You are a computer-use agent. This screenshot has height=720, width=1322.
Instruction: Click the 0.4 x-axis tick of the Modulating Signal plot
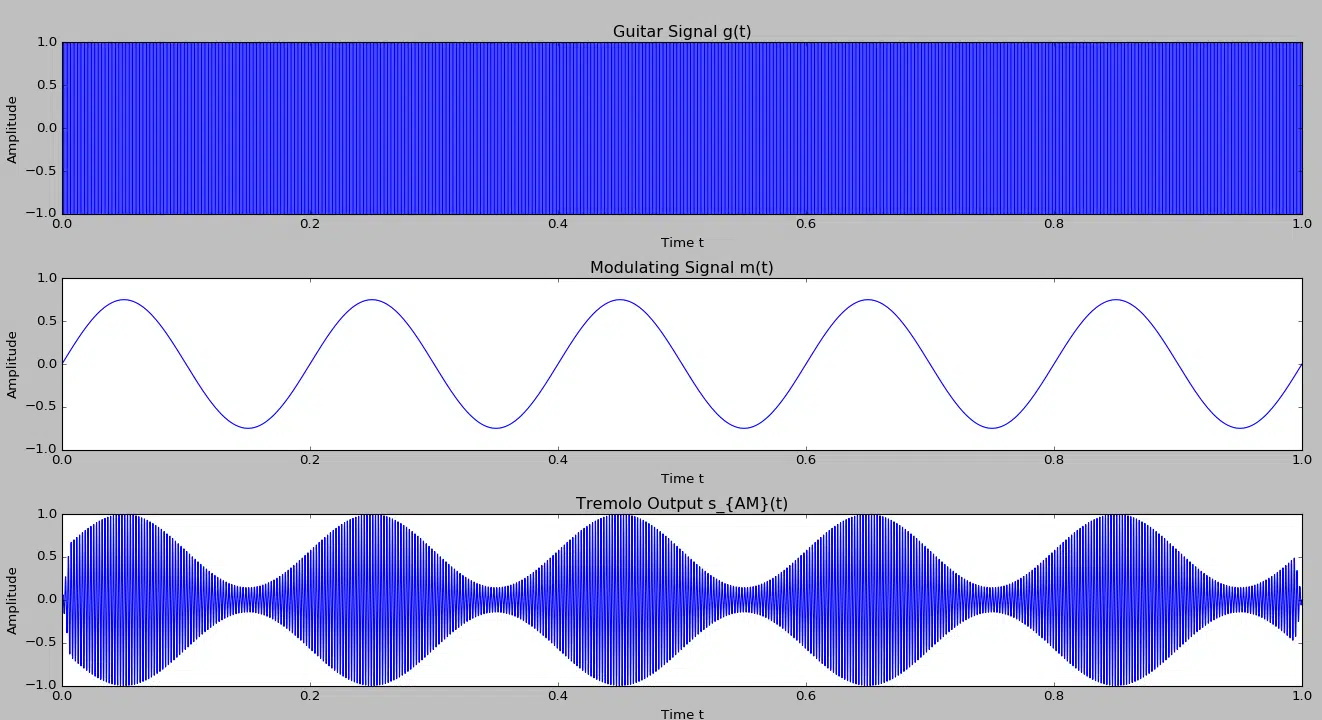(x=558, y=460)
